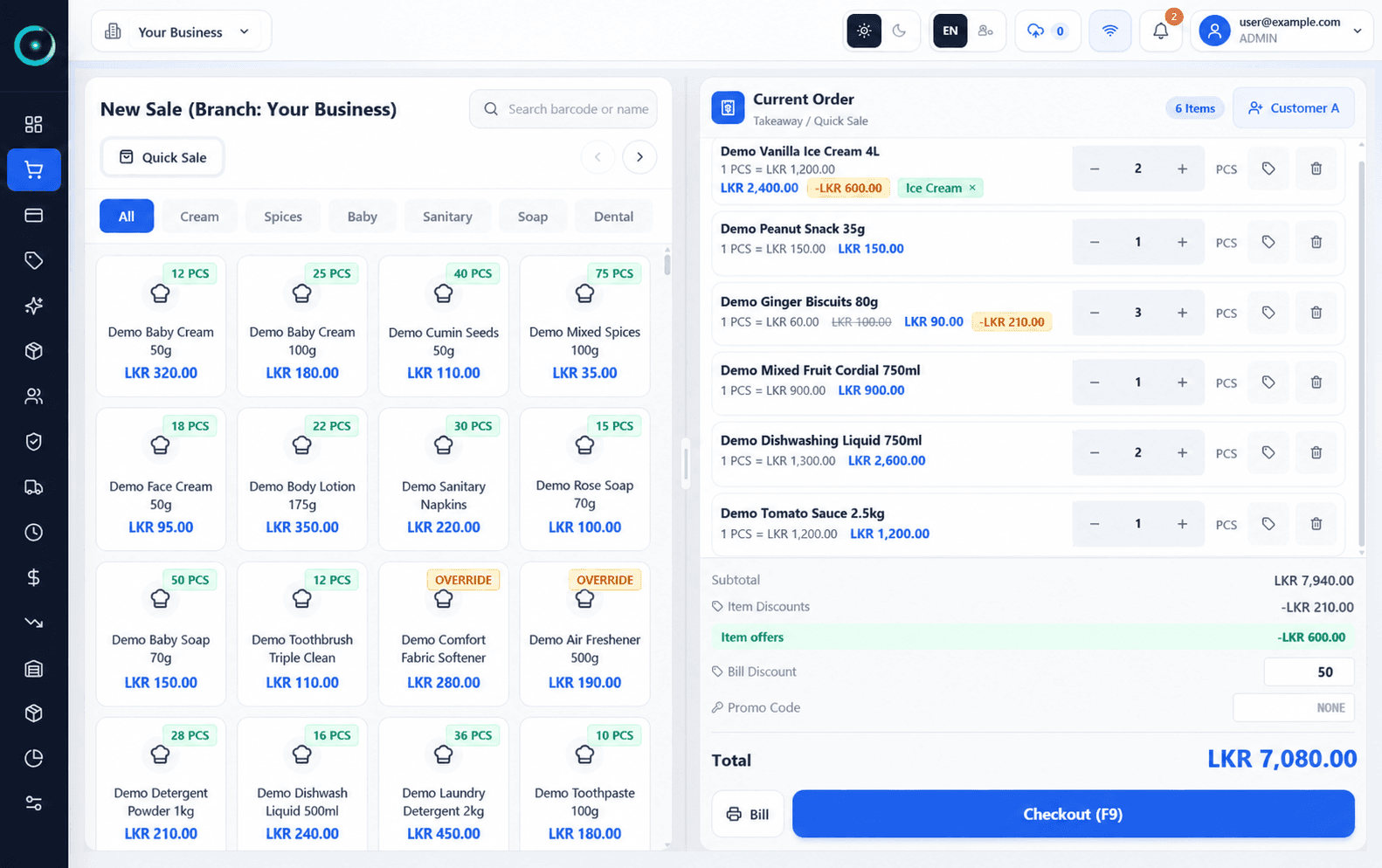The image size is (1382, 868).
Task: Click the cloud sync icon with counter
Action: point(1047,31)
